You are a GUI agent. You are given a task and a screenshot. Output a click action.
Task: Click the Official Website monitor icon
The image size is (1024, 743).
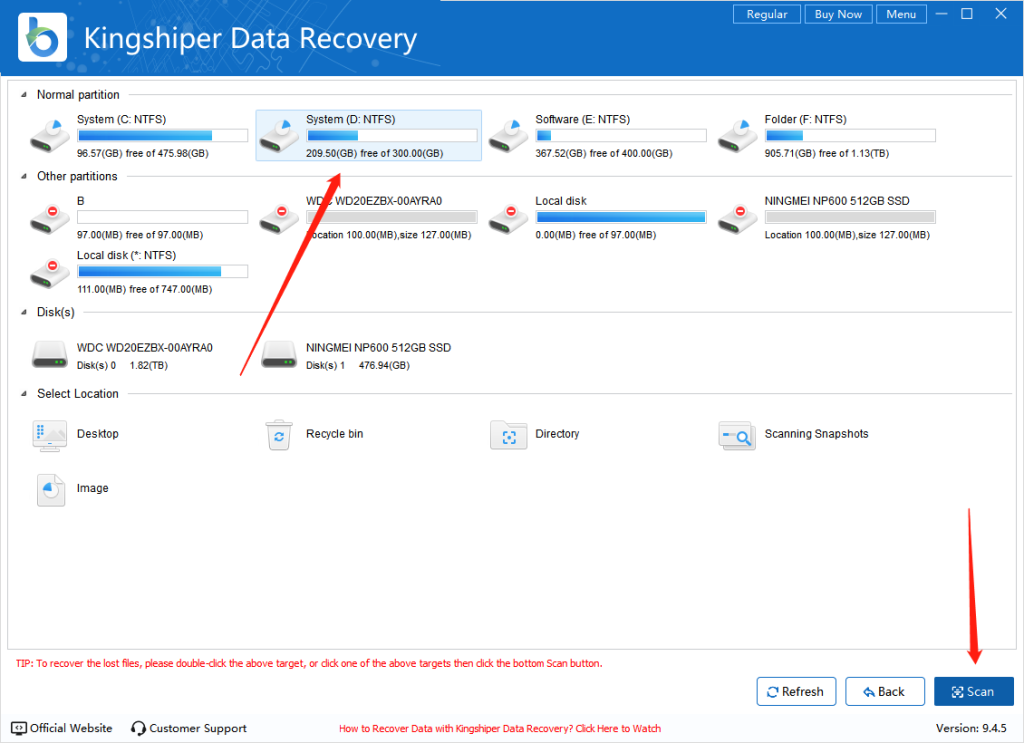[19, 728]
